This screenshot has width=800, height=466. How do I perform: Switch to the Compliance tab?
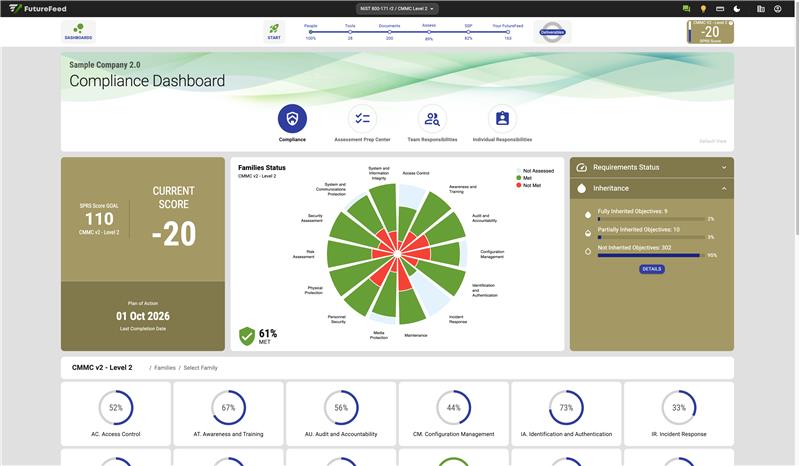pos(292,123)
